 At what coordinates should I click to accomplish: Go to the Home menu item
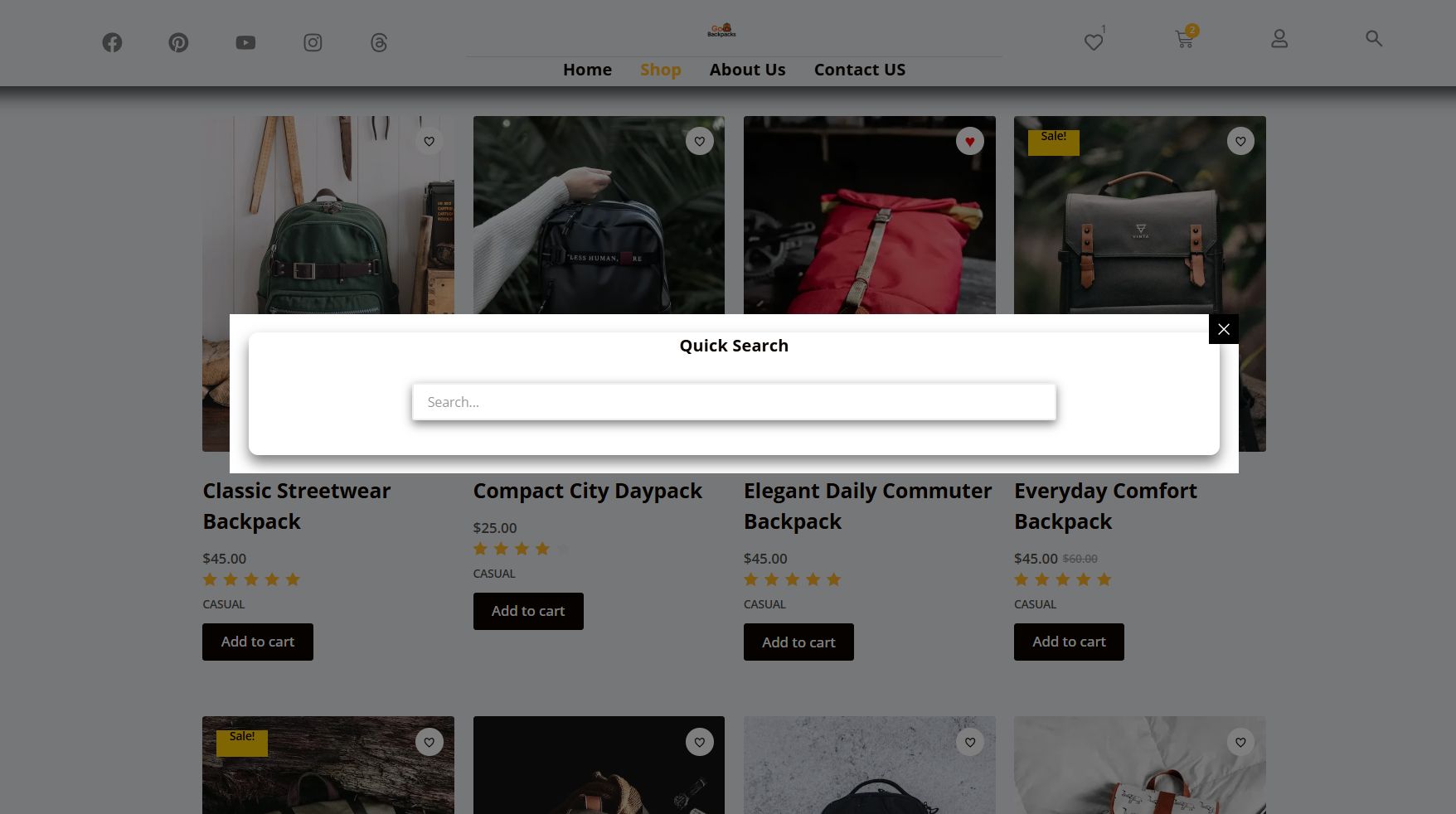tap(587, 70)
